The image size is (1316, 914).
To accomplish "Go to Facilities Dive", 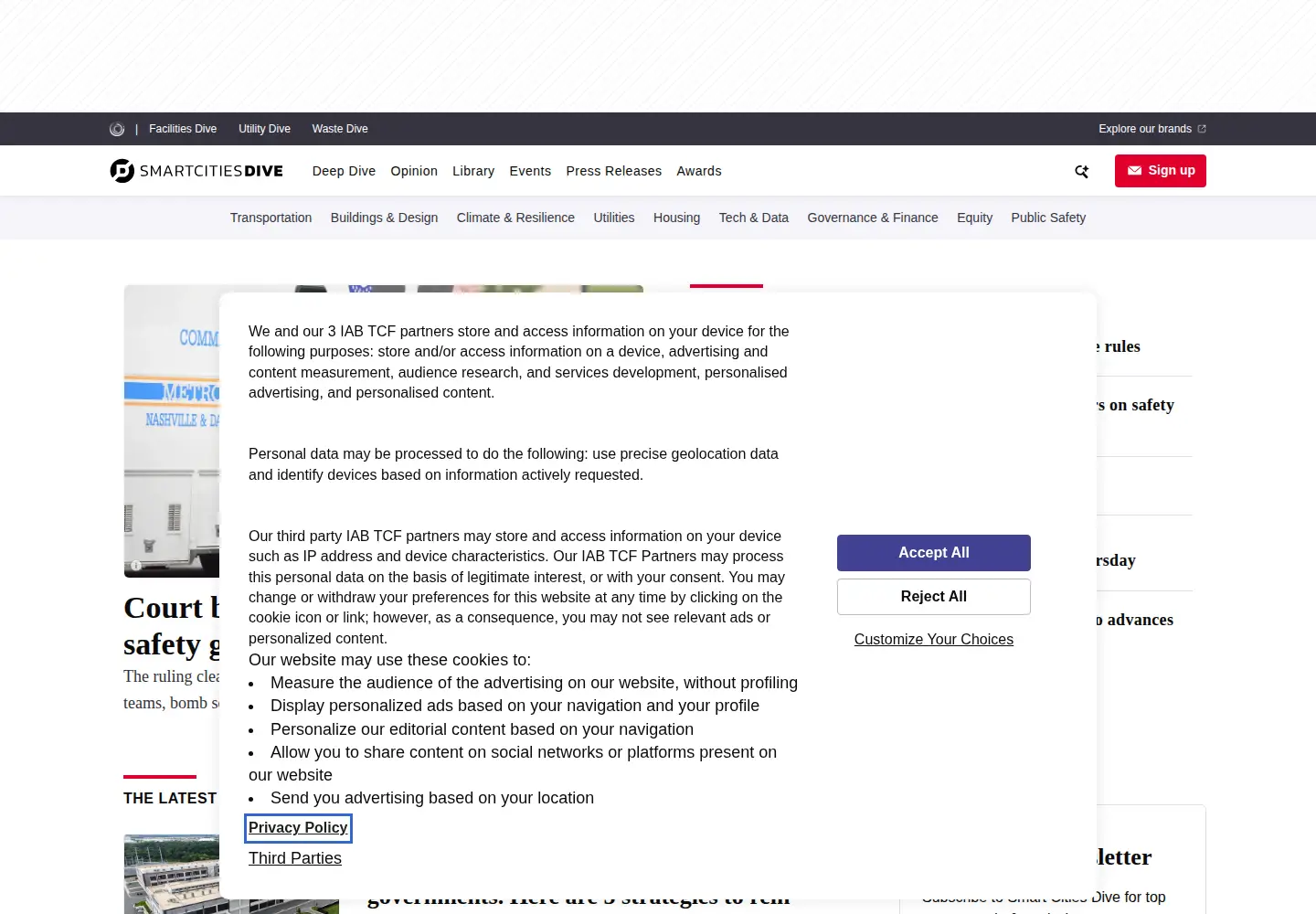I will pos(183,129).
